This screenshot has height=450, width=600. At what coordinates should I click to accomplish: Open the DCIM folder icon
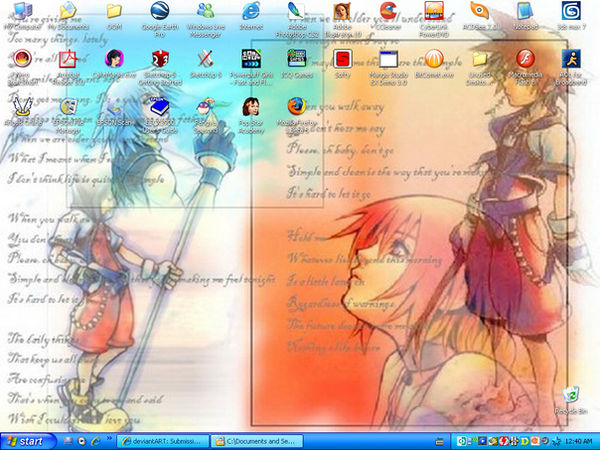pos(114,15)
